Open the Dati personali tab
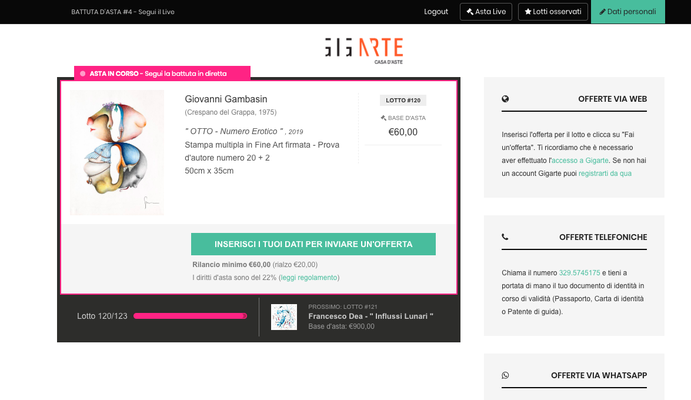691x400 pixels. coord(628,12)
